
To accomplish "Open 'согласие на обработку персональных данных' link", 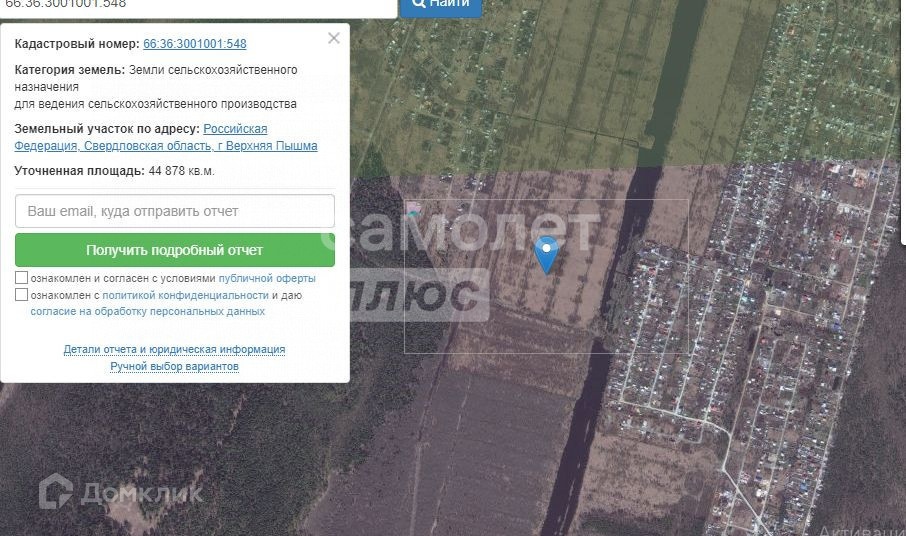I will click(x=147, y=311).
